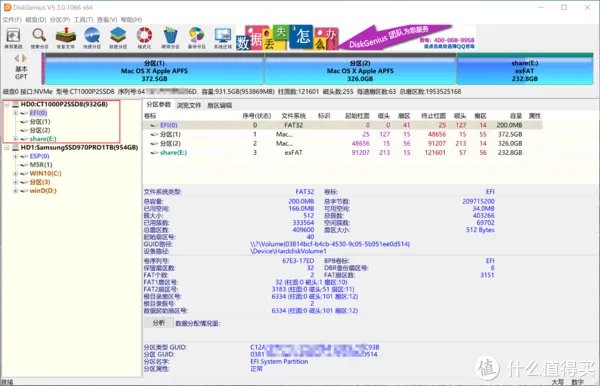Image resolution: width=600 pixels, height=386 pixels.
Task: Select the 分区(2) row in partition table
Action: (342, 143)
